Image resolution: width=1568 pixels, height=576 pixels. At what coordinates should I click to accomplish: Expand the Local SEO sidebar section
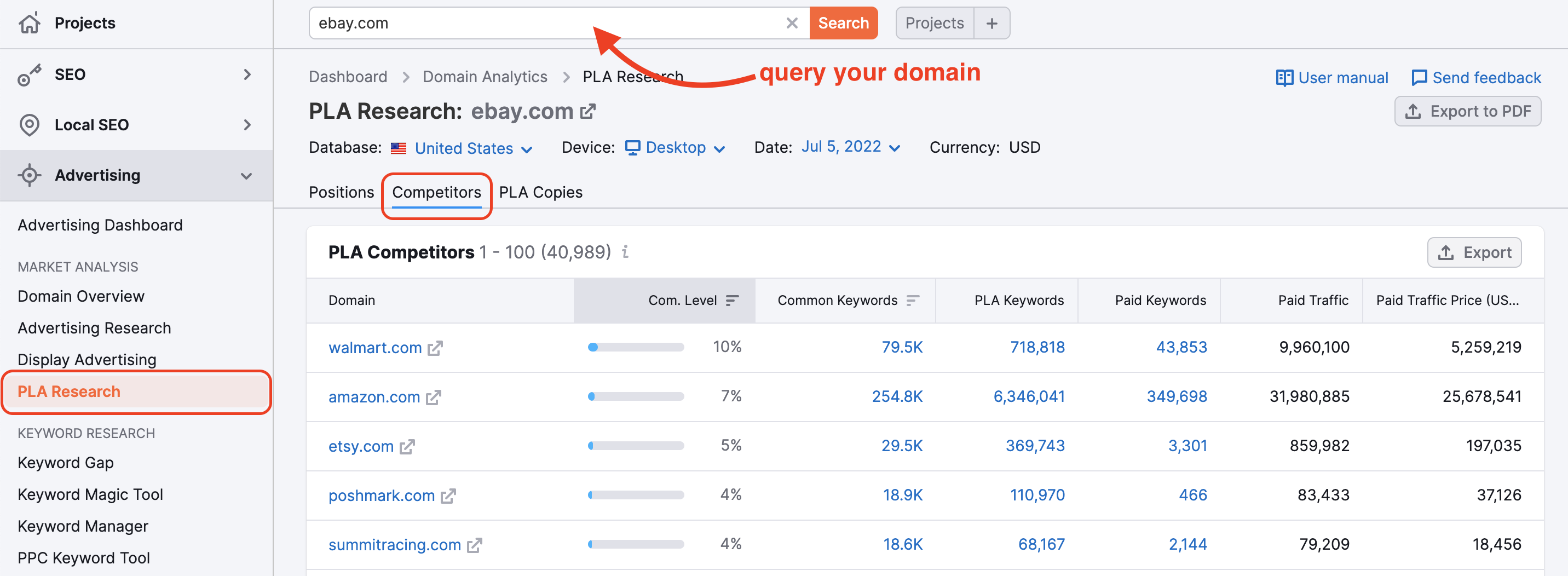pos(246,125)
